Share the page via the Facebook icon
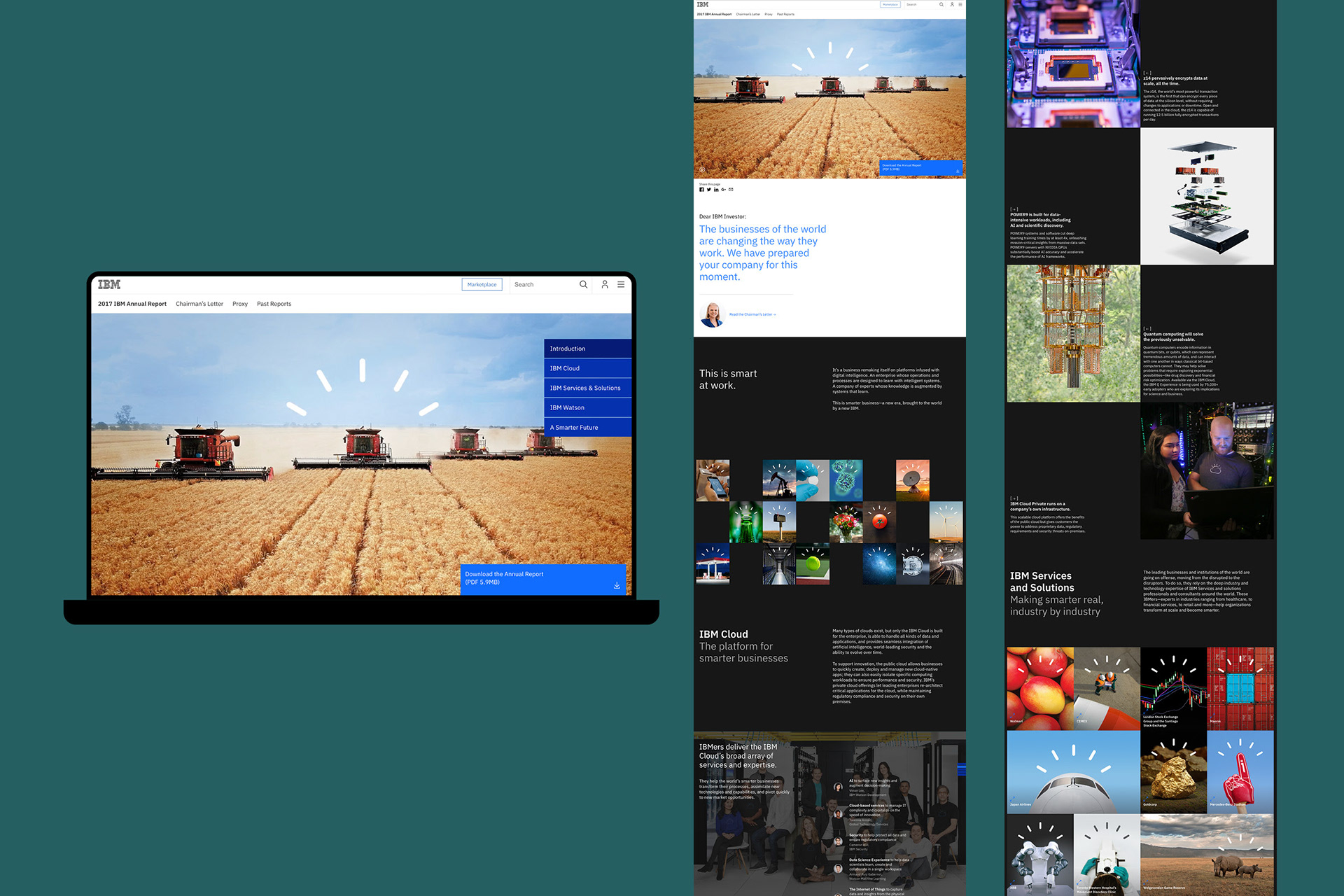The image size is (1344, 896). click(701, 190)
